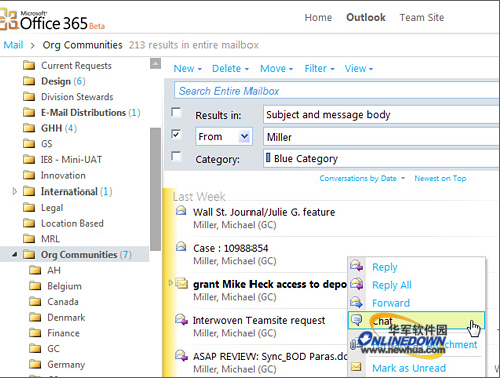The width and height of the screenshot is (500, 378).
Task: Select the MRL folder icon
Action: [29, 239]
